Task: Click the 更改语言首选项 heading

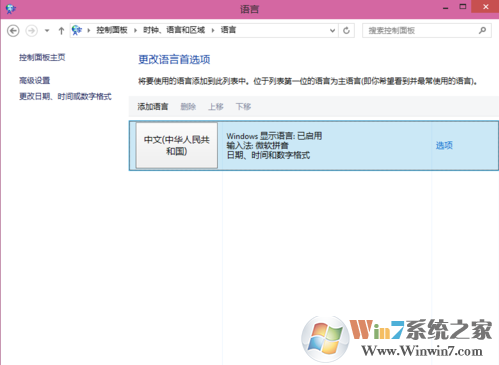Action: pyautogui.click(x=174, y=60)
